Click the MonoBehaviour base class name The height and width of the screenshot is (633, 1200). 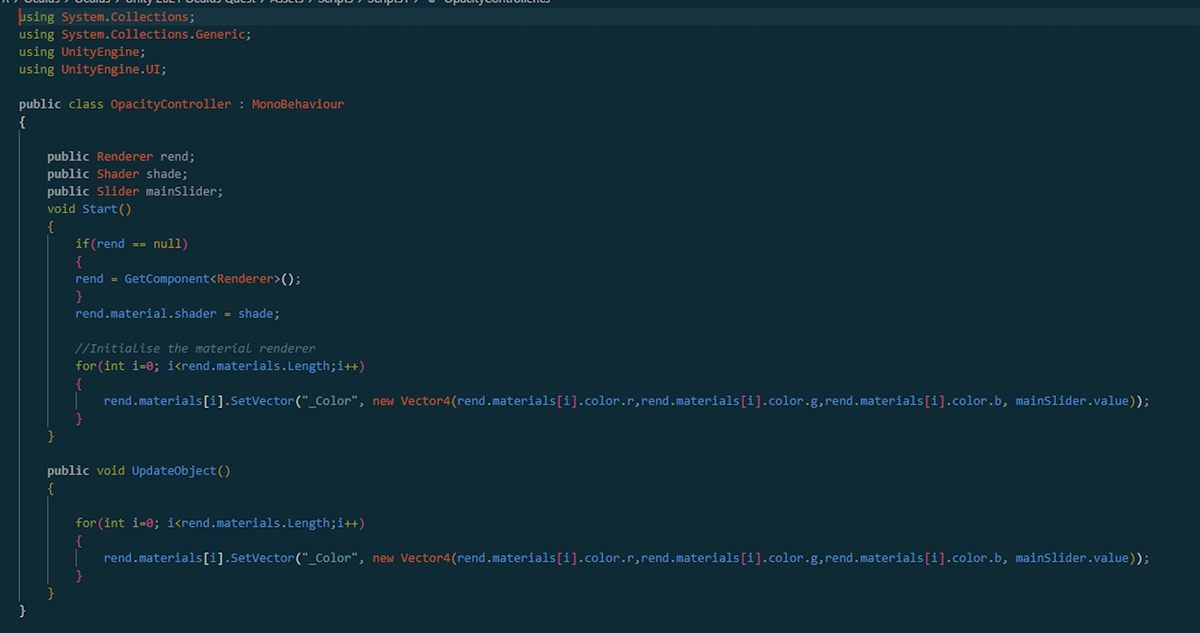pyautogui.click(x=298, y=104)
